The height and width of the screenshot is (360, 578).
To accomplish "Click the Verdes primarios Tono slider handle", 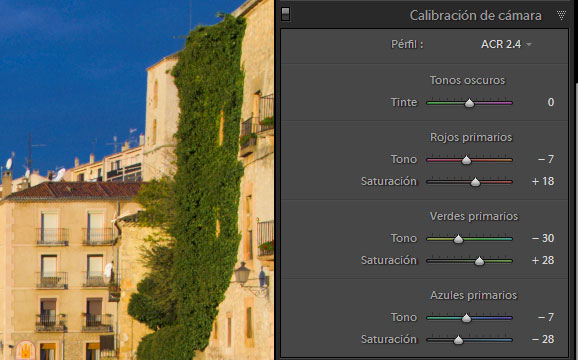I will click(x=458, y=239).
